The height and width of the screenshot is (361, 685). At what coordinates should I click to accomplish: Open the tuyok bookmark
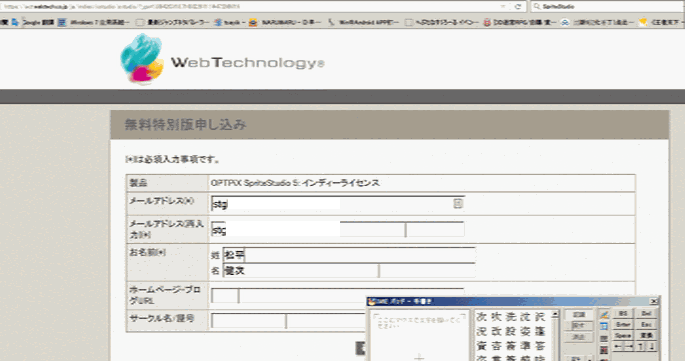[x=230, y=22]
